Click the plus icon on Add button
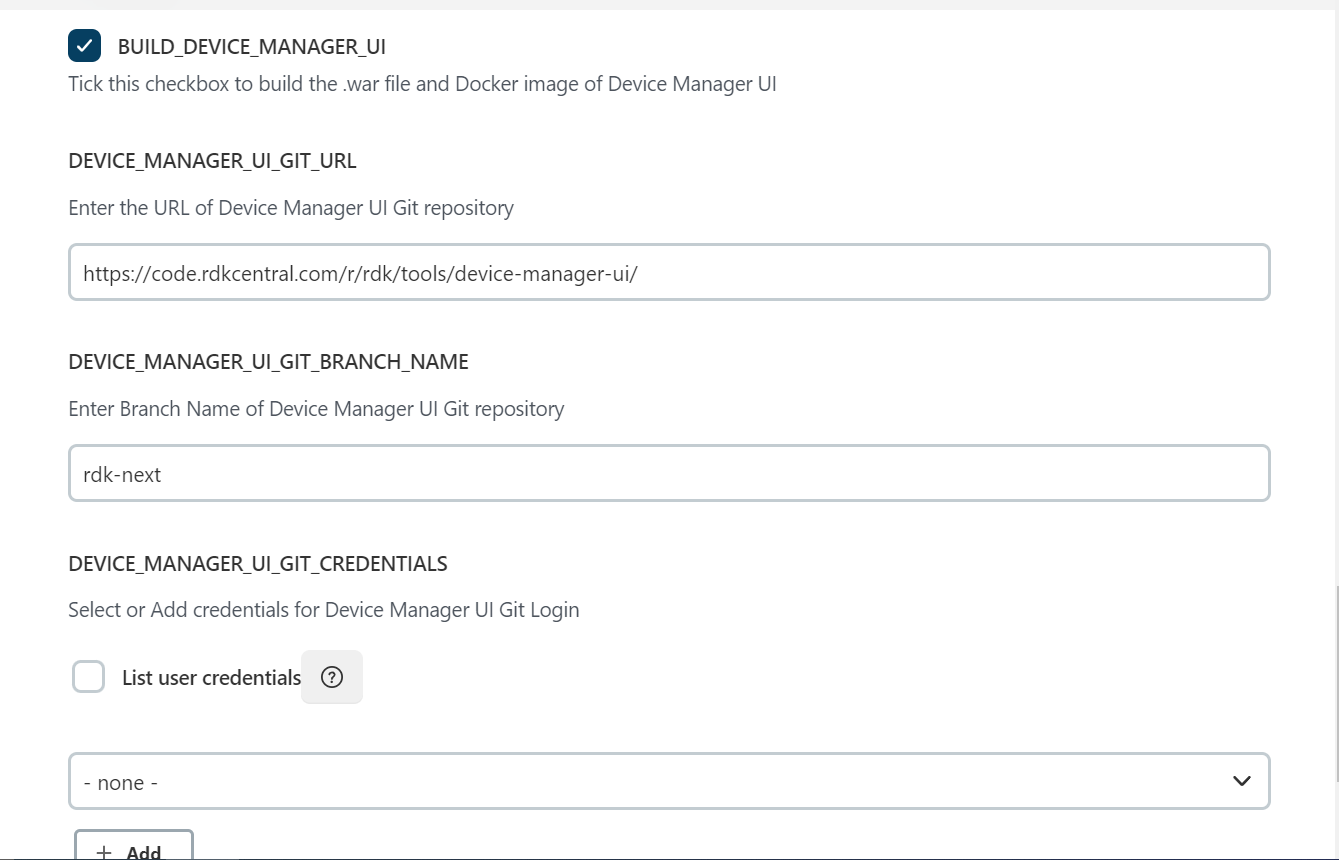1339x860 pixels. (x=104, y=852)
